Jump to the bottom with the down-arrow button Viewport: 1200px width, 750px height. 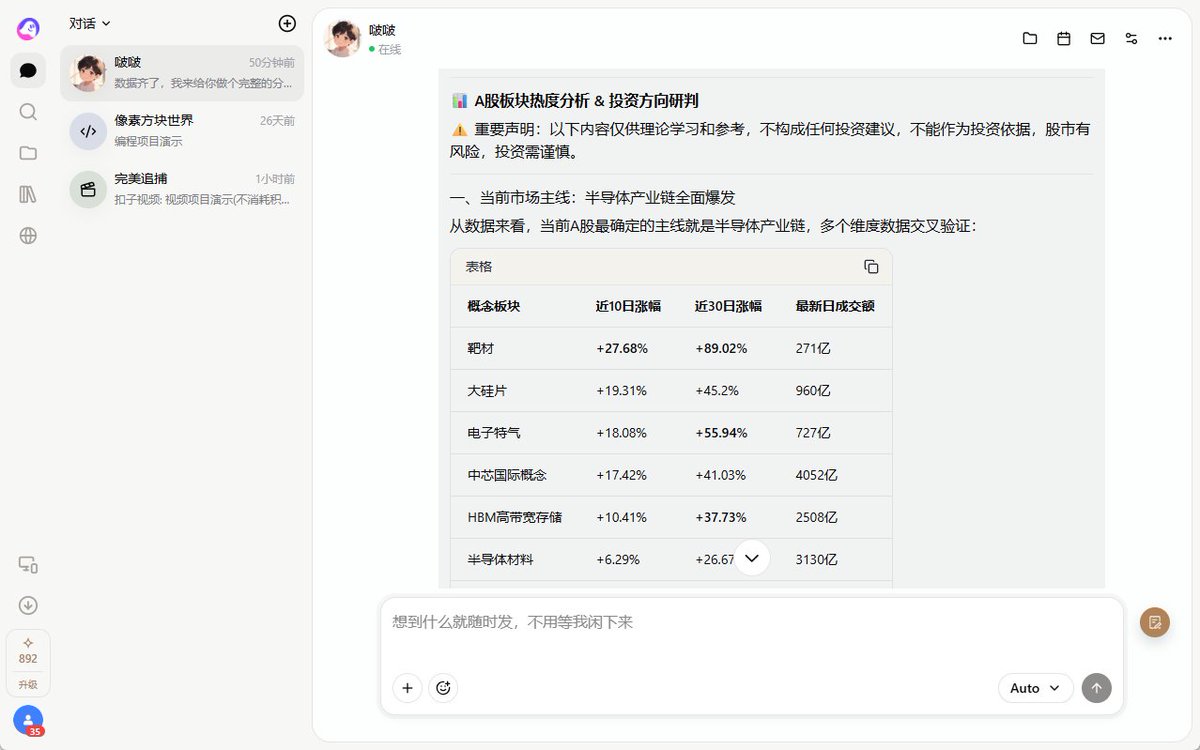752,557
